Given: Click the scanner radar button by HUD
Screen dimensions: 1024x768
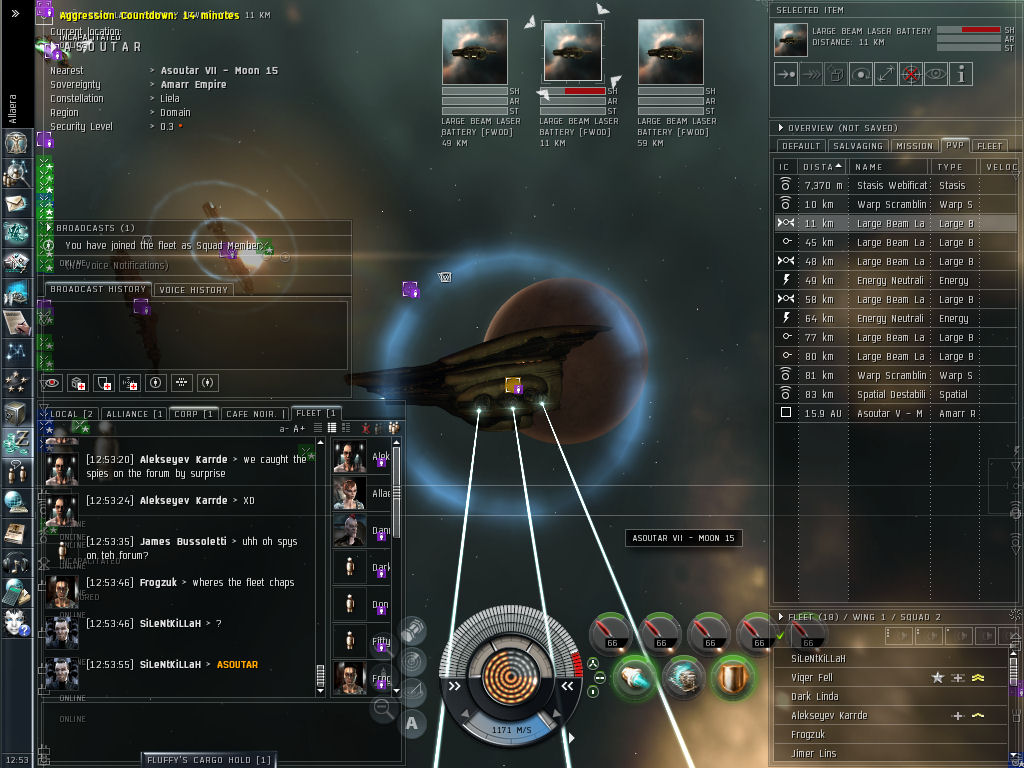Looking at the screenshot, I should [x=412, y=661].
